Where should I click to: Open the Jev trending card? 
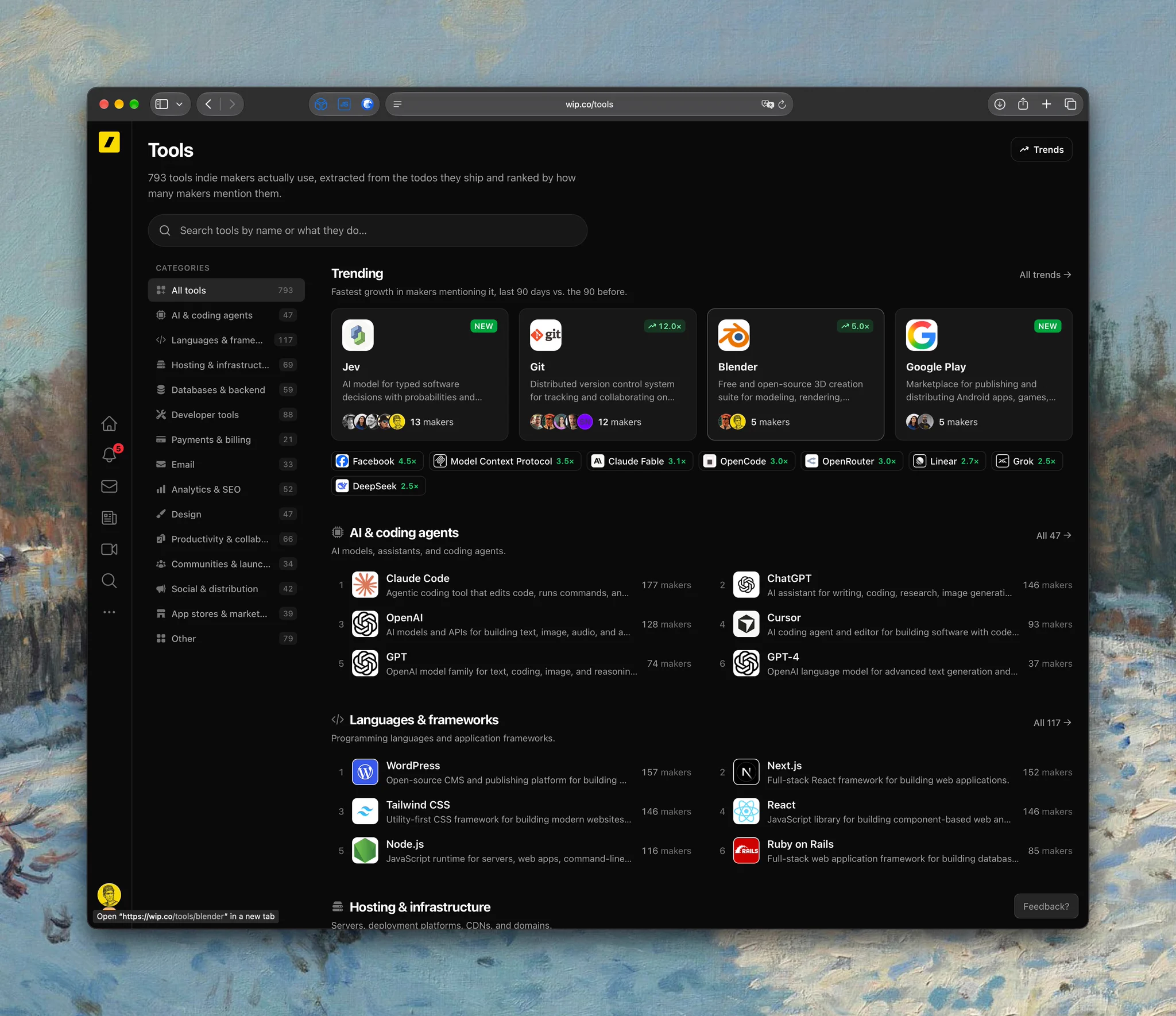coord(419,374)
